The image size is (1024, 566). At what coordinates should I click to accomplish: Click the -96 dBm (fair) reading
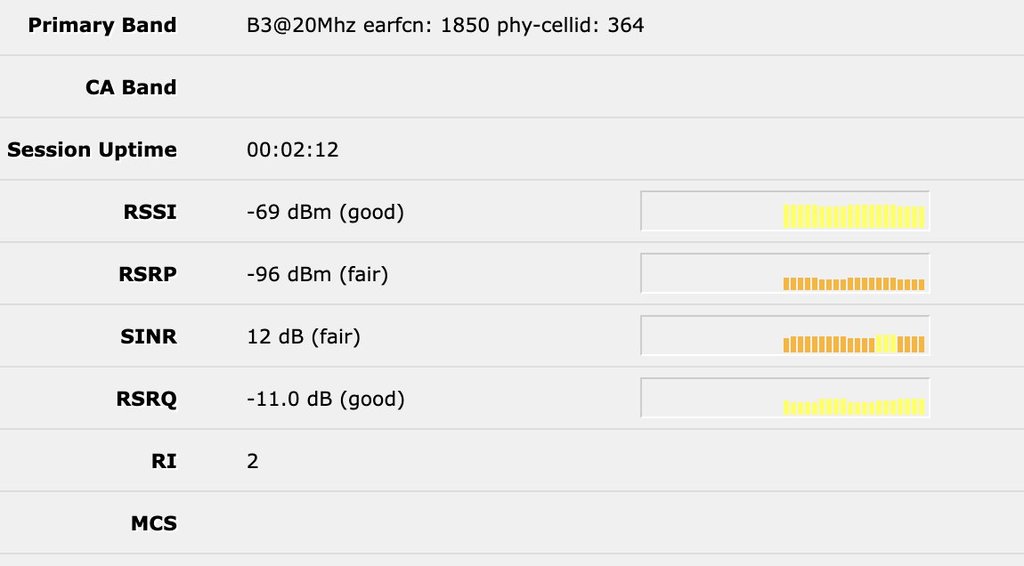[x=317, y=274]
